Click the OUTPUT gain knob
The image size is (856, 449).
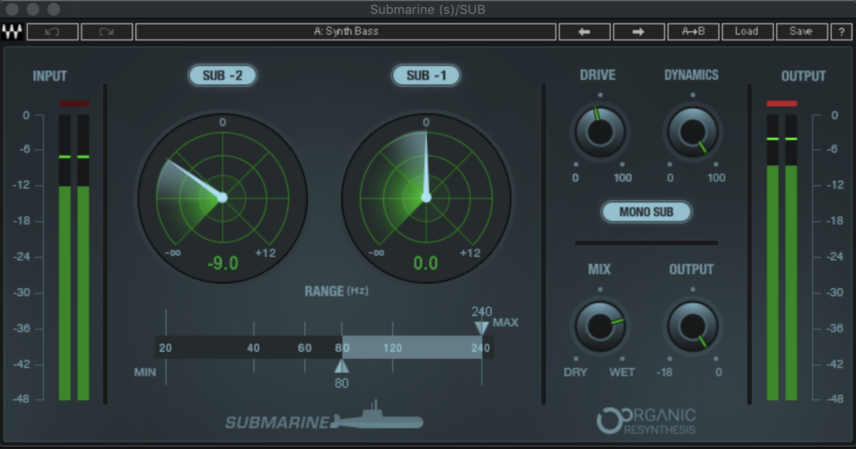[693, 326]
